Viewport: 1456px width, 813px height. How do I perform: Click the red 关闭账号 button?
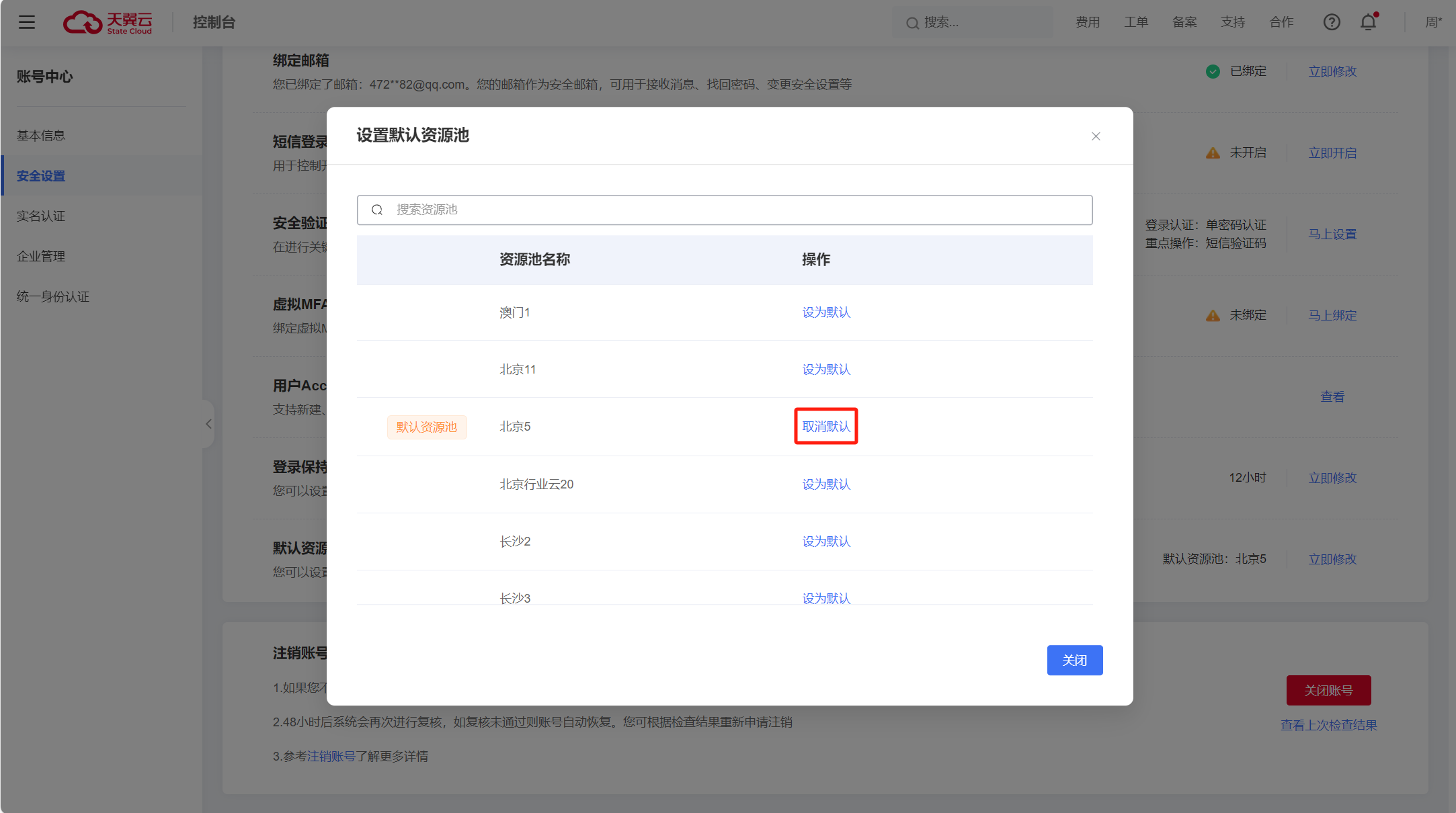[x=1328, y=691]
